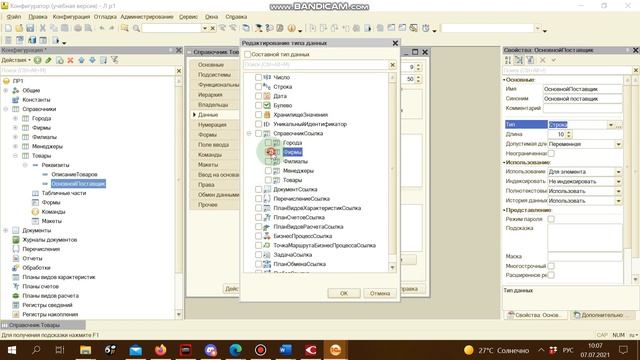Open File Explorer from the taskbar
The width and height of the screenshot is (640, 360).
point(85,350)
